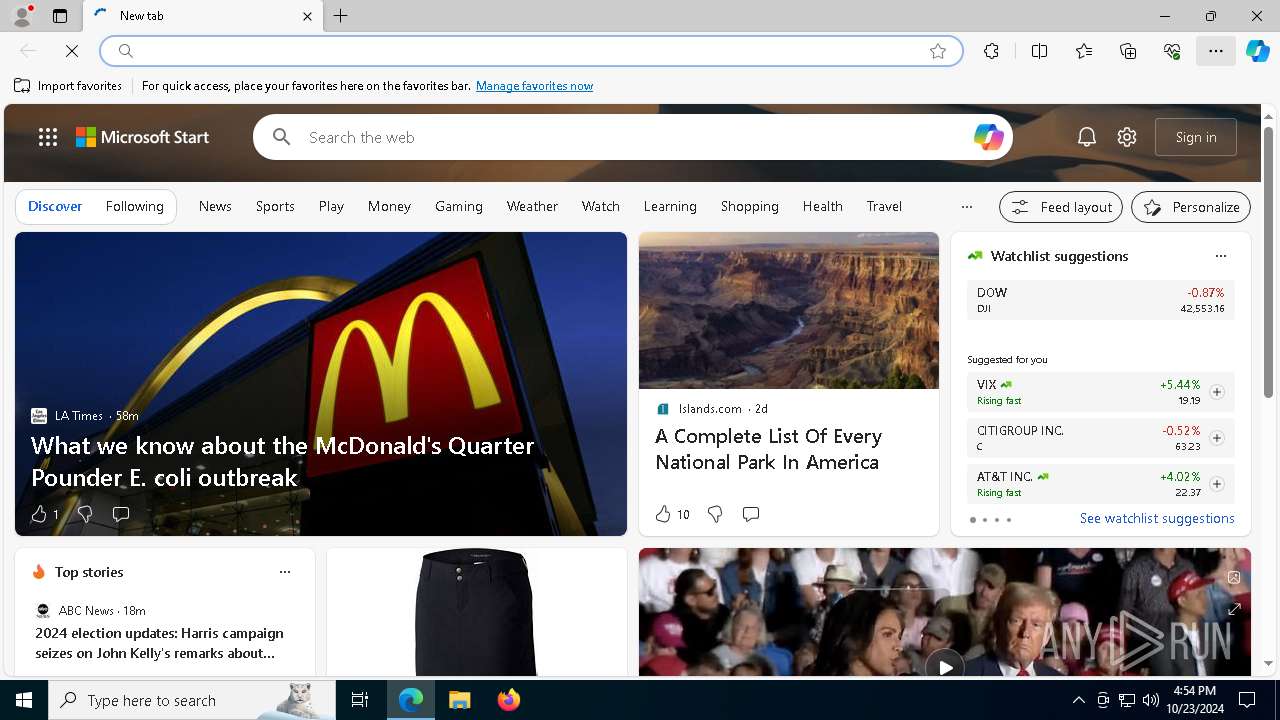This screenshot has height=720, width=1280.
Task: Open the tab actions menu icon
Action: (x=60, y=16)
